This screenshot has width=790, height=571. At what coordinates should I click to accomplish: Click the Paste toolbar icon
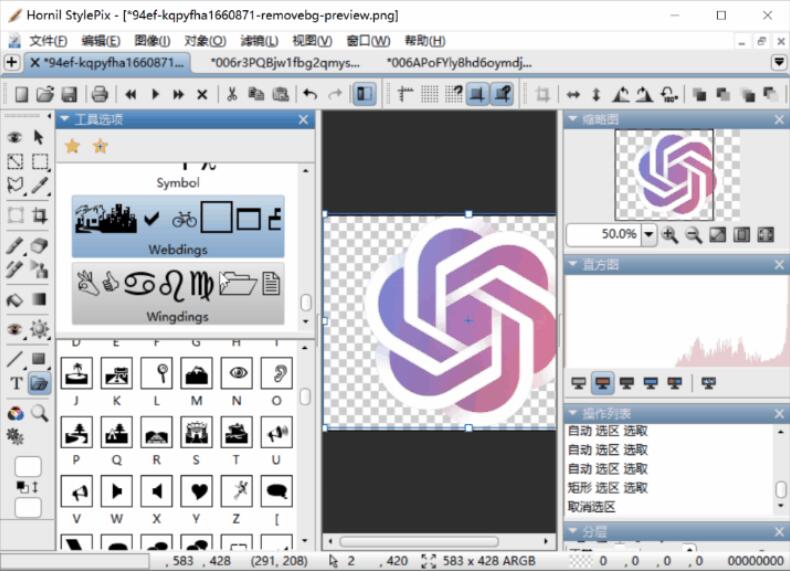[x=280, y=94]
